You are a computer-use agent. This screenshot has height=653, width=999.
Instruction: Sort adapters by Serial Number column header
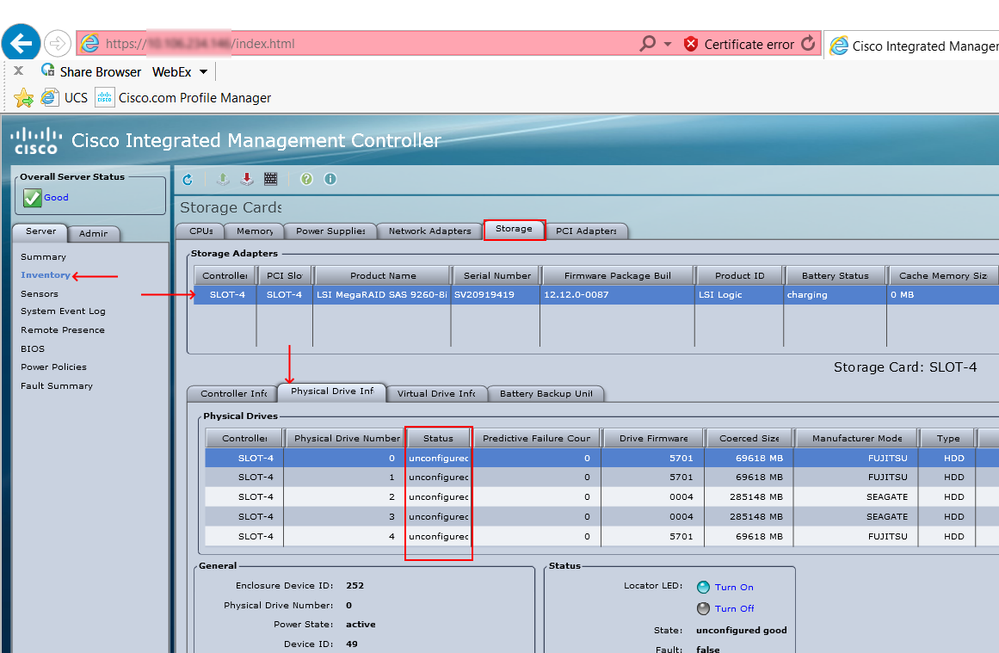point(497,276)
